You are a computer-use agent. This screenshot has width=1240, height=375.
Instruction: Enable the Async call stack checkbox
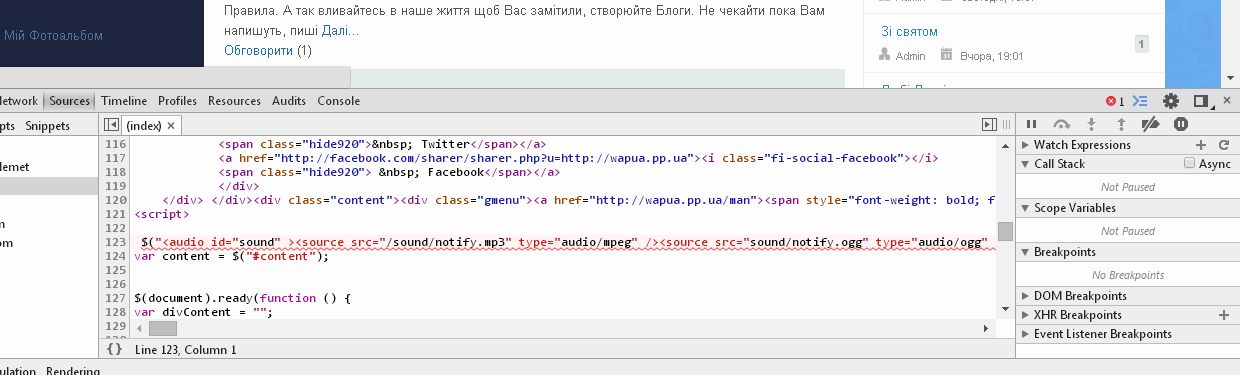click(x=1189, y=163)
